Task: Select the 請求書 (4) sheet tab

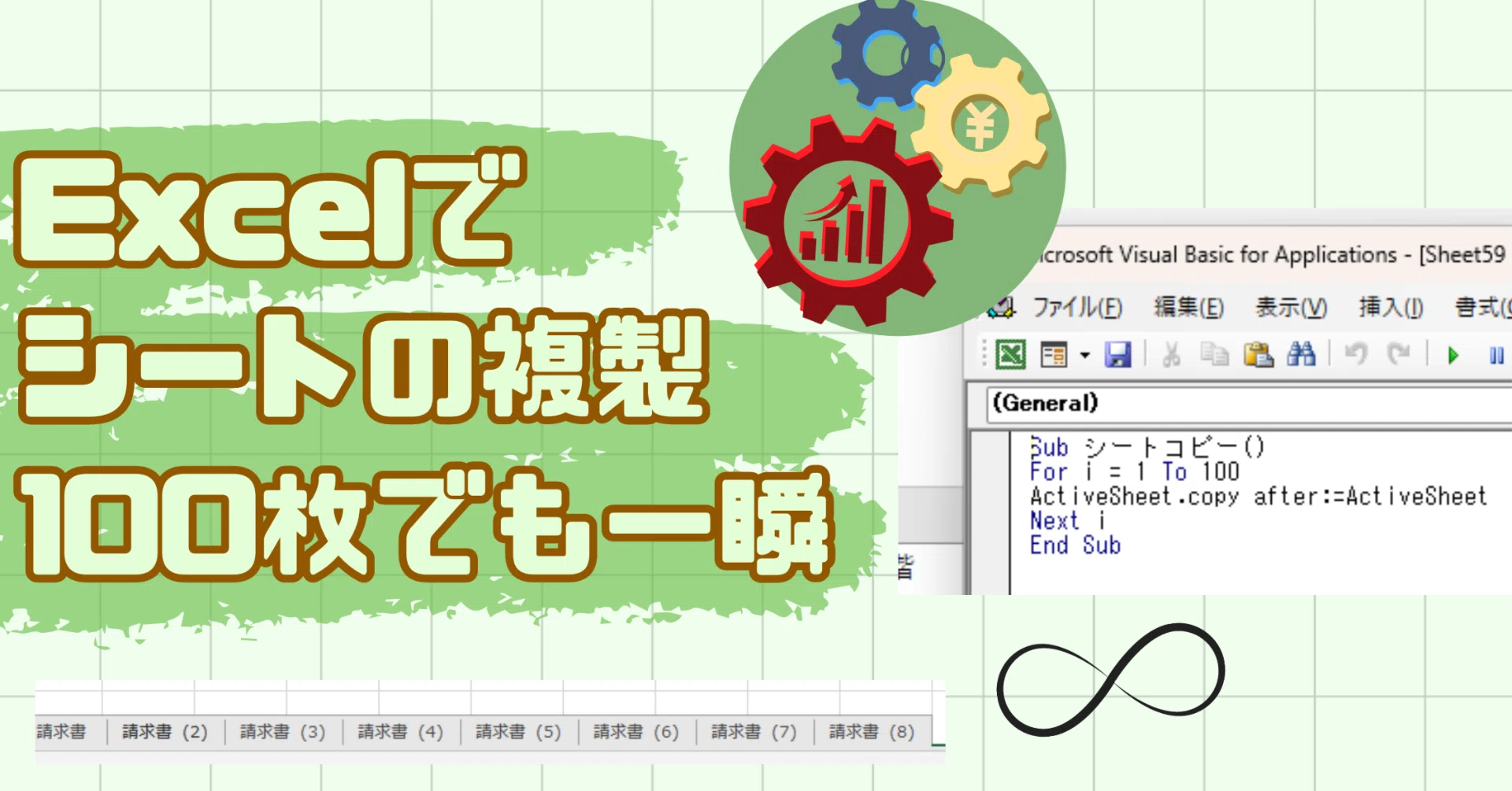Action: point(401,732)
